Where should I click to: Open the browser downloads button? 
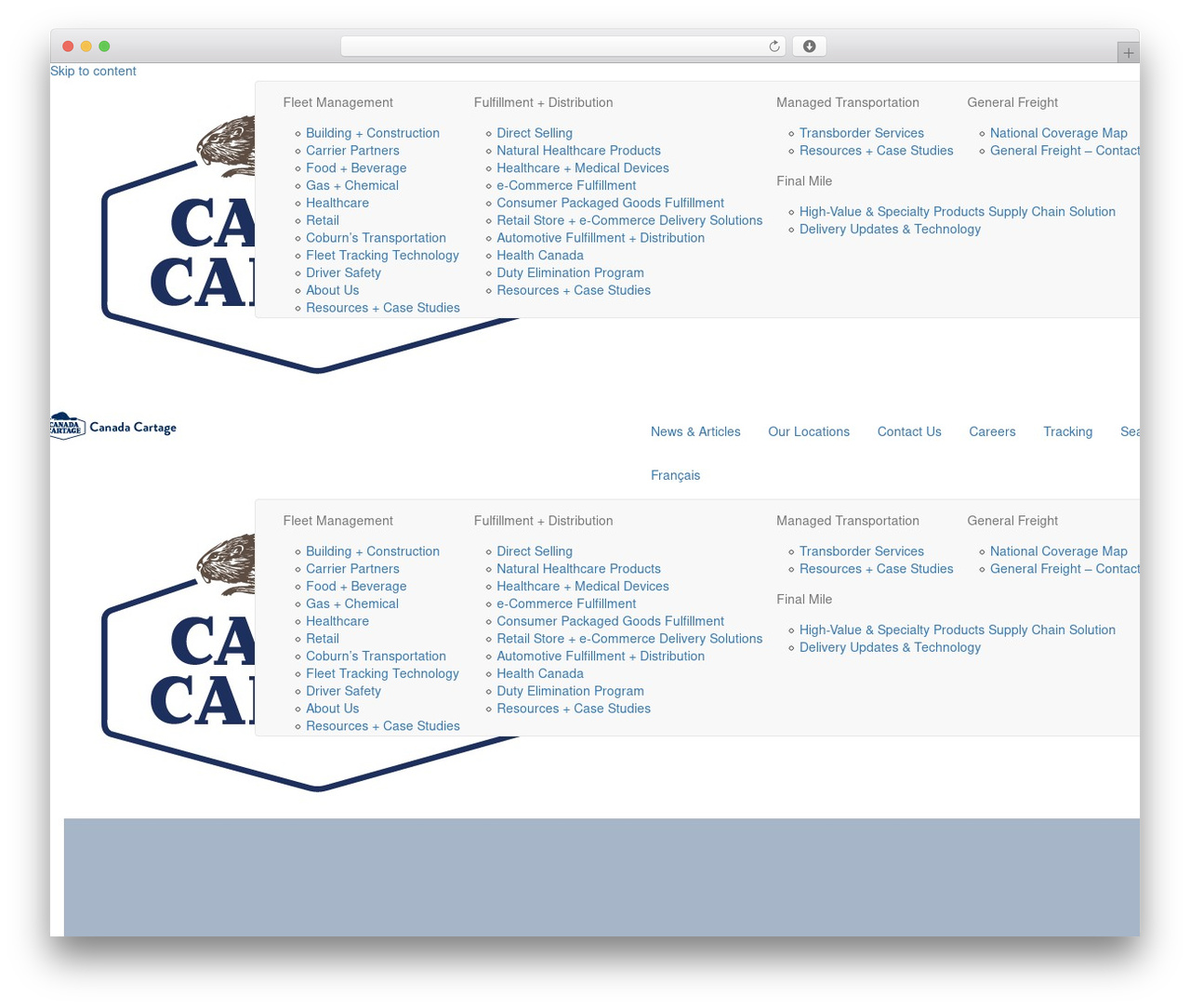[809, 46]
